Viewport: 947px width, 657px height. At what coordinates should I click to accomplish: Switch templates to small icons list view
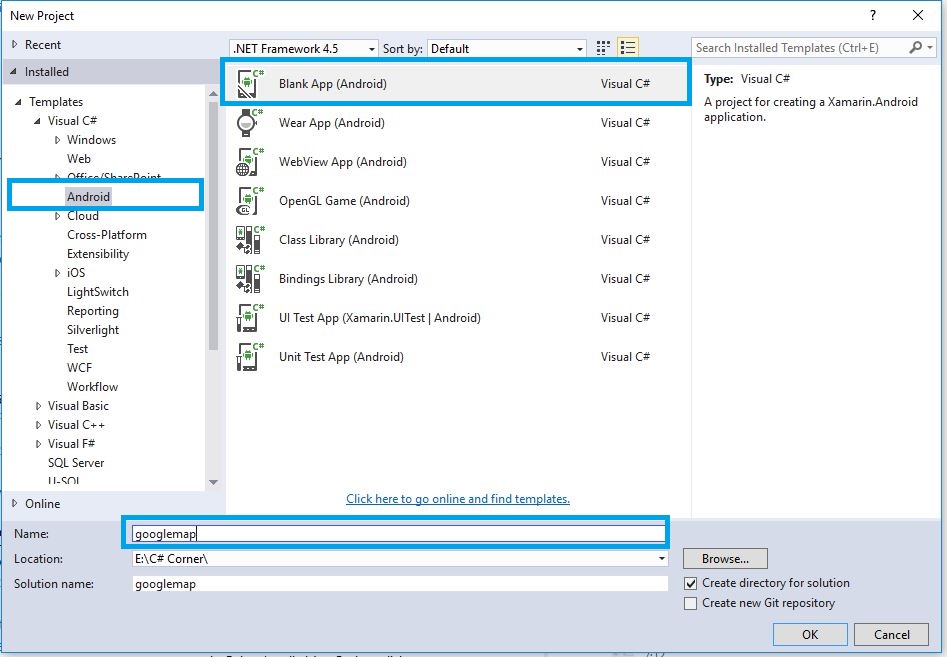click(x=628, y=48)
